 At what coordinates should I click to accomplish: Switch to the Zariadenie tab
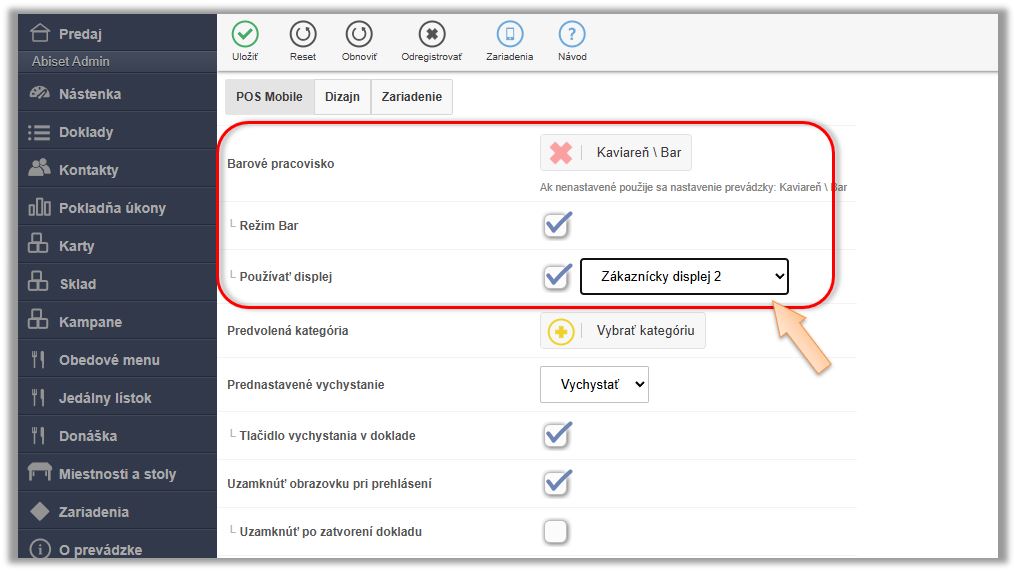coord(411,97)
